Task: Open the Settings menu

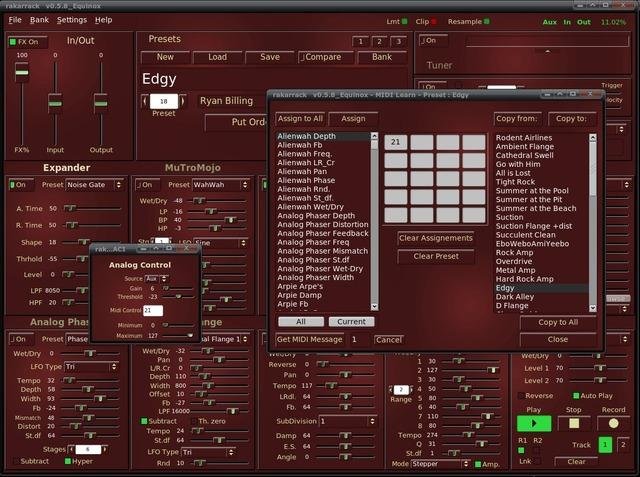Action: [72, 20]
